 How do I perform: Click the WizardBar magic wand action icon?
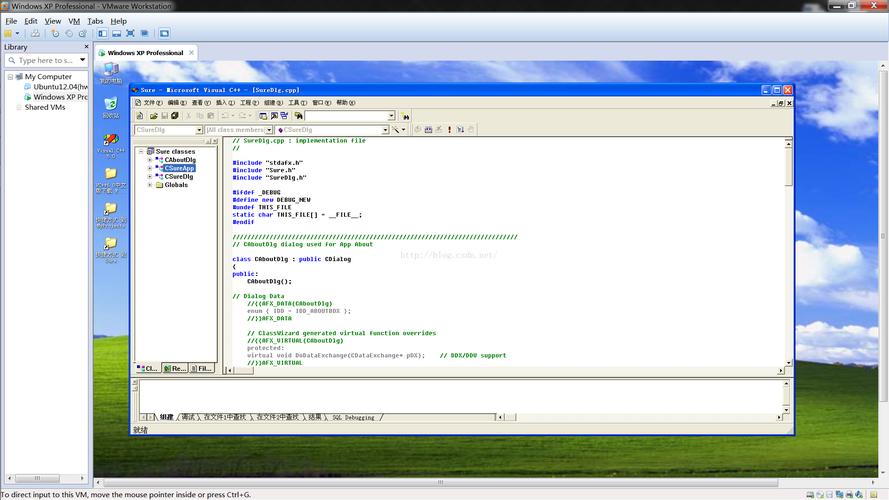(396, 130)
